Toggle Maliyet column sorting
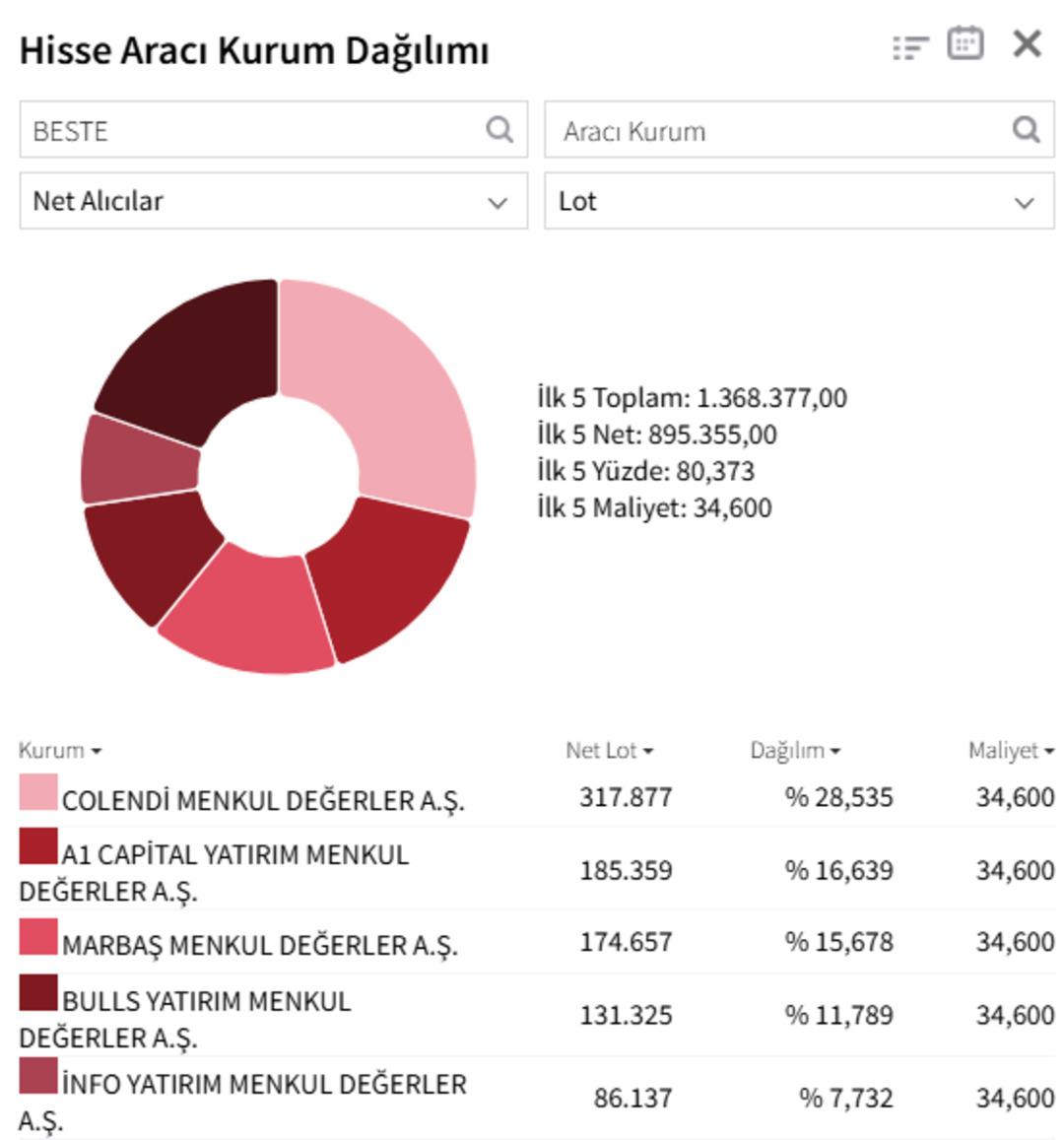This screenshot has width=1064, height=1140. [1051, 752]
